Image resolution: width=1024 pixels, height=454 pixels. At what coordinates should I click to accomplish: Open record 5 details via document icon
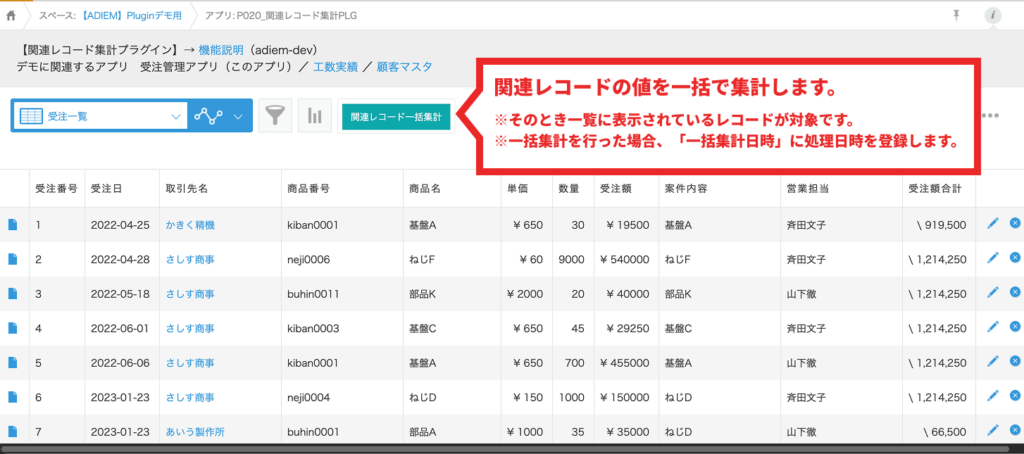(x=14, y=362)
